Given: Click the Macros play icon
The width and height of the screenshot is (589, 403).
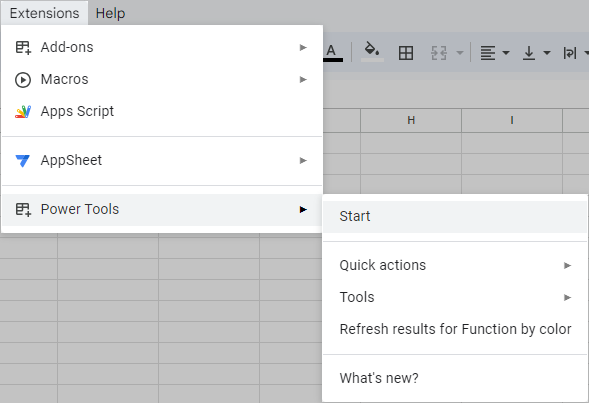Looking at the screenshot, I should click(x=23, y=80).
